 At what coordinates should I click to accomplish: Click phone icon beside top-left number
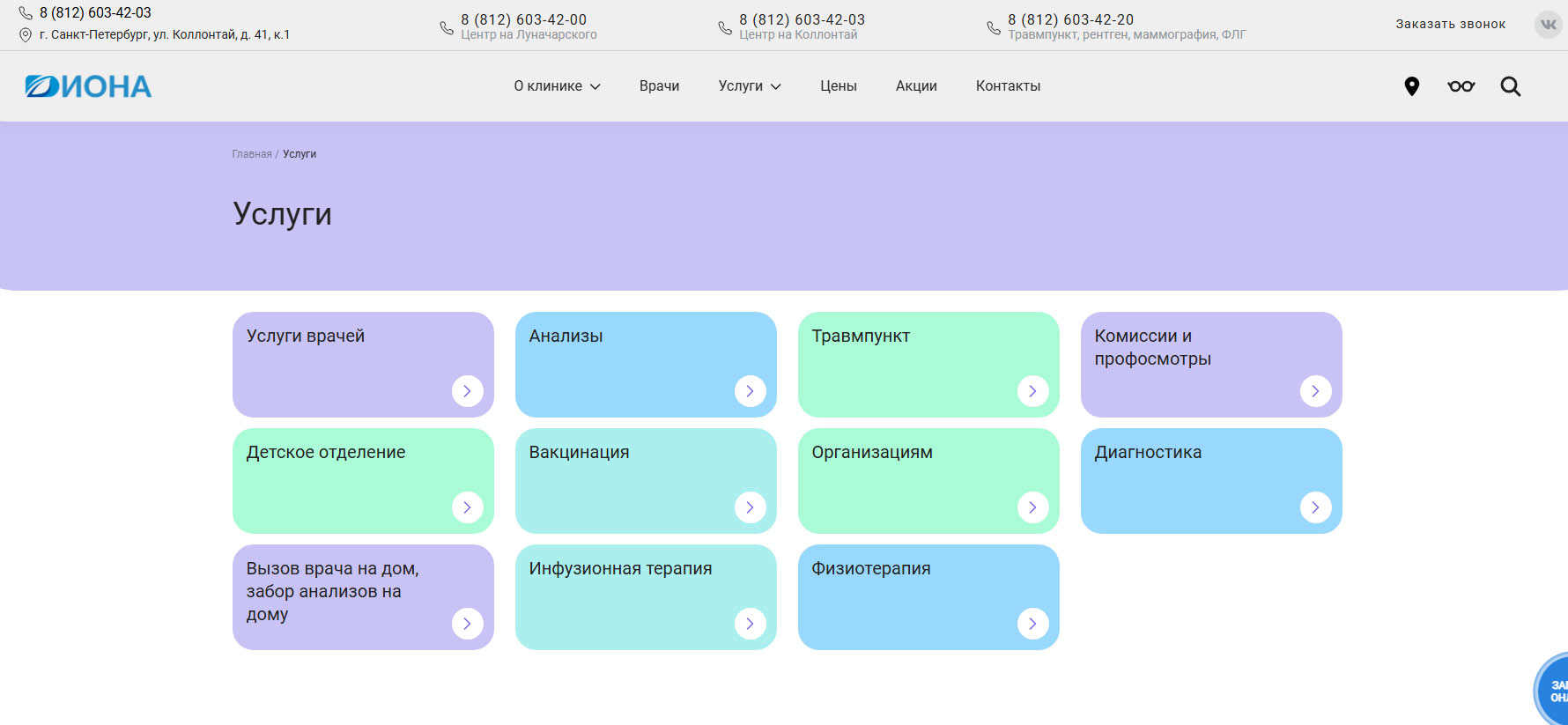pyautogui.click(x=26, y=13)
